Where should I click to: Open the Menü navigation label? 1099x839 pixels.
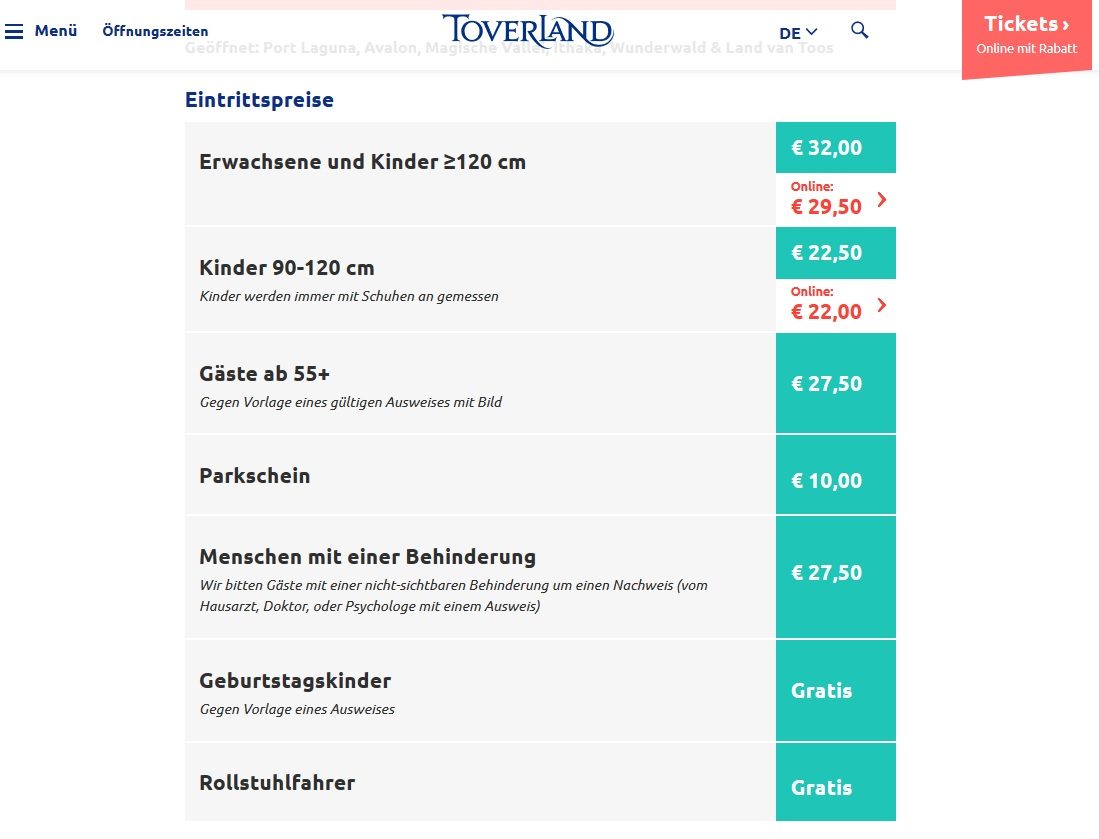pyautogui.click(x=56, y=31)
